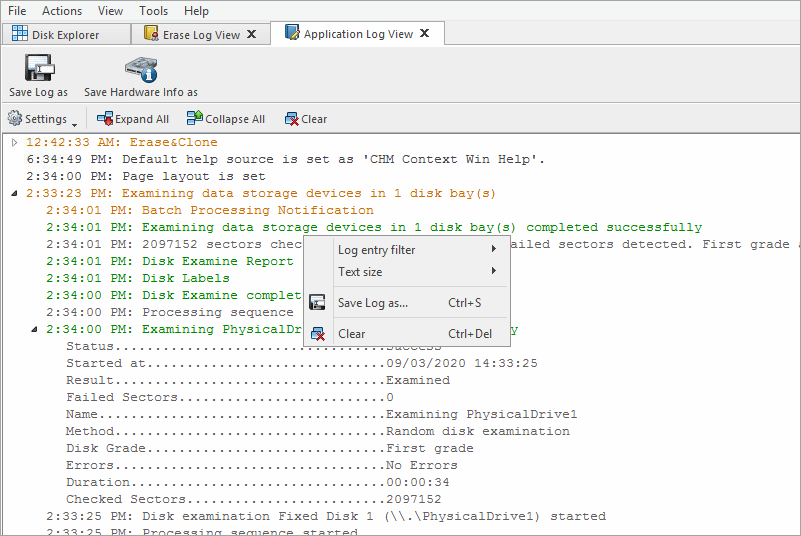
Task: Switch to the Erase Log View tab
Action: click(200, 34)
